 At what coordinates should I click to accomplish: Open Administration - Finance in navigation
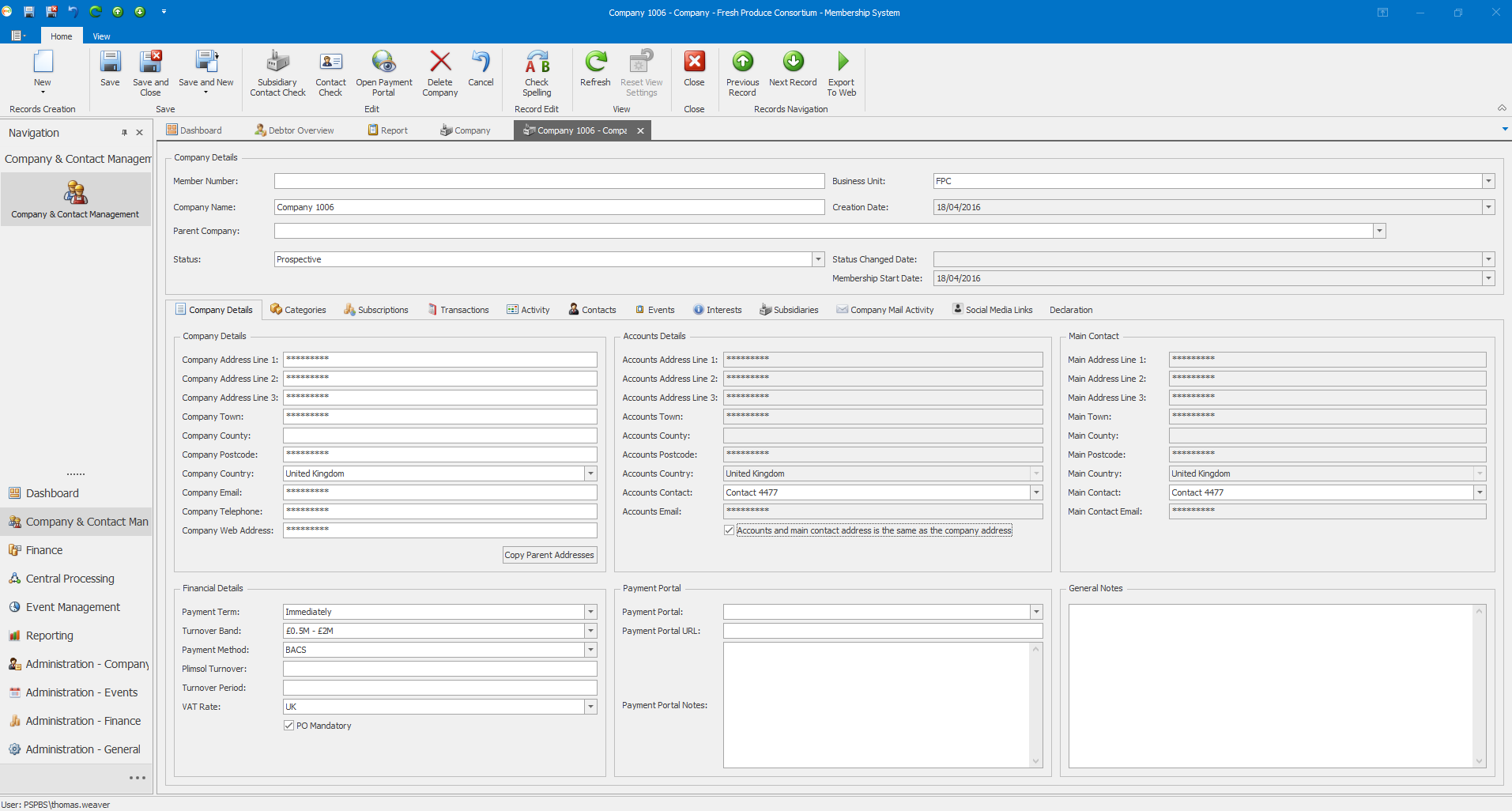76,721
